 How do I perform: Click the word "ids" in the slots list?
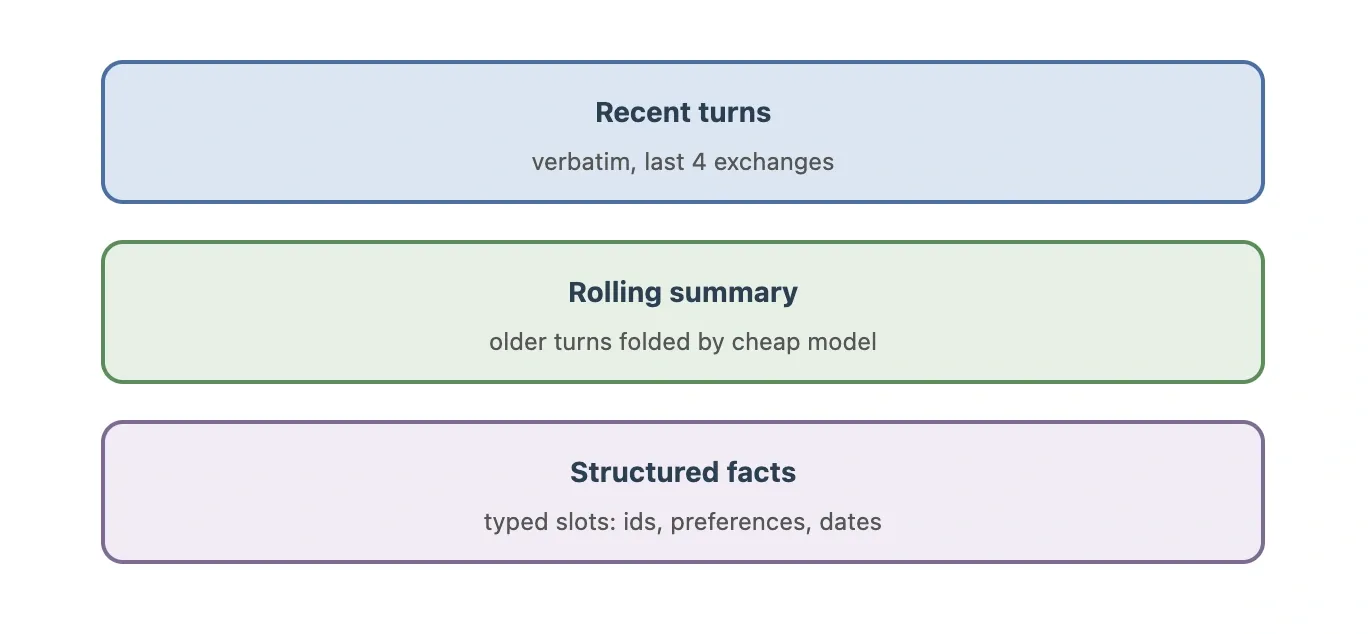[641, 522]
